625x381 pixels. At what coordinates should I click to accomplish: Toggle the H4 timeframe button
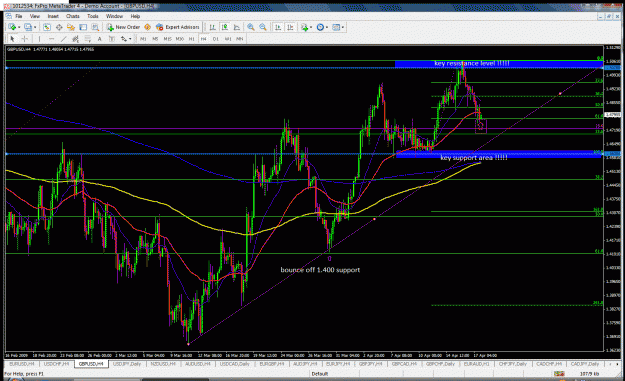coord(204,39)
